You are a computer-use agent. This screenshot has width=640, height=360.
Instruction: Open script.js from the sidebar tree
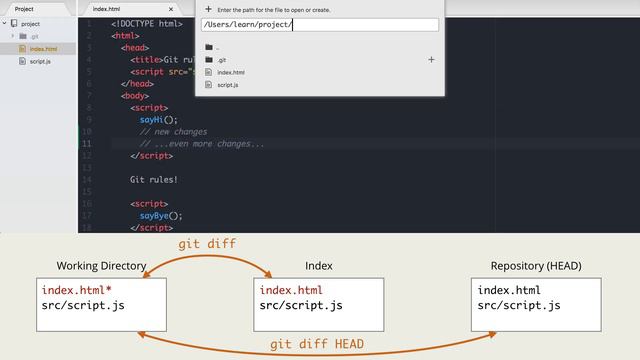[x=40, y=62]
